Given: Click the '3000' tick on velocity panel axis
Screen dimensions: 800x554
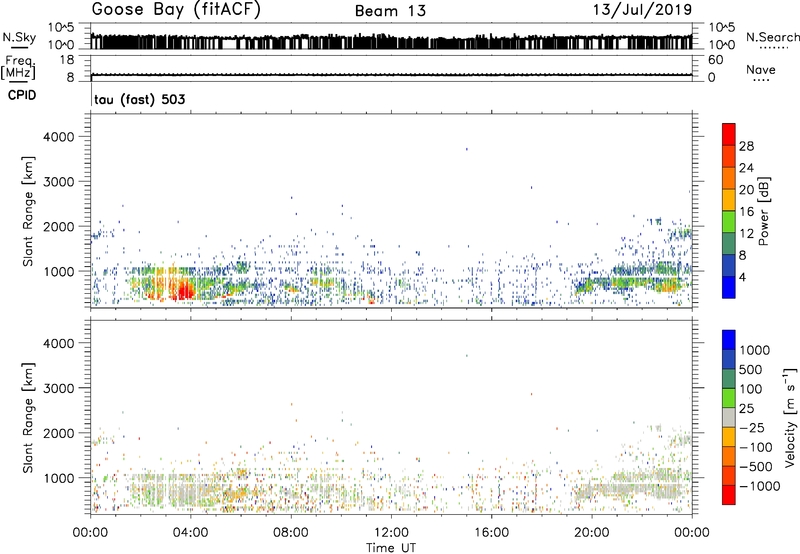Looking at the screenshot, I should pos(59,388).
